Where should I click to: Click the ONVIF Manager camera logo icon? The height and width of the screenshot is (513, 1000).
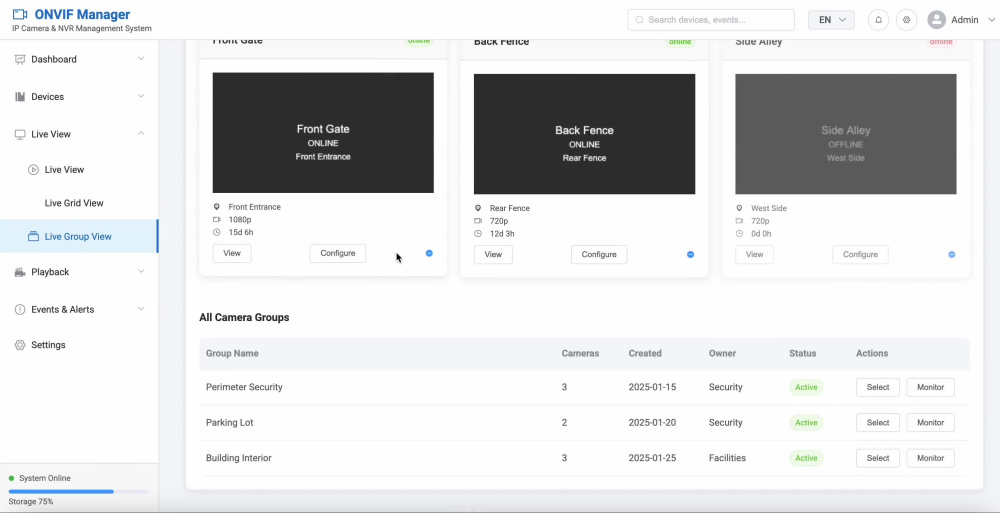[x=20, y=14]
